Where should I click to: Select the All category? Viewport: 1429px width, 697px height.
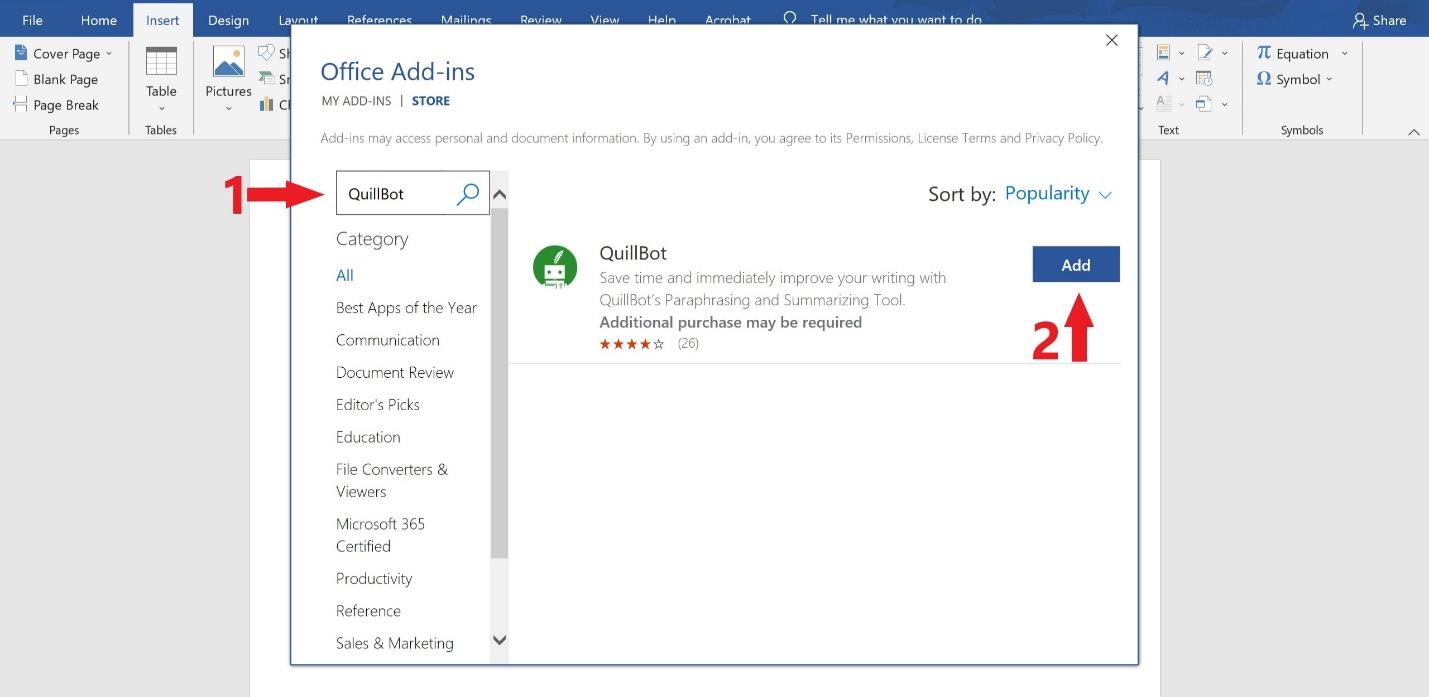[345, 275]
